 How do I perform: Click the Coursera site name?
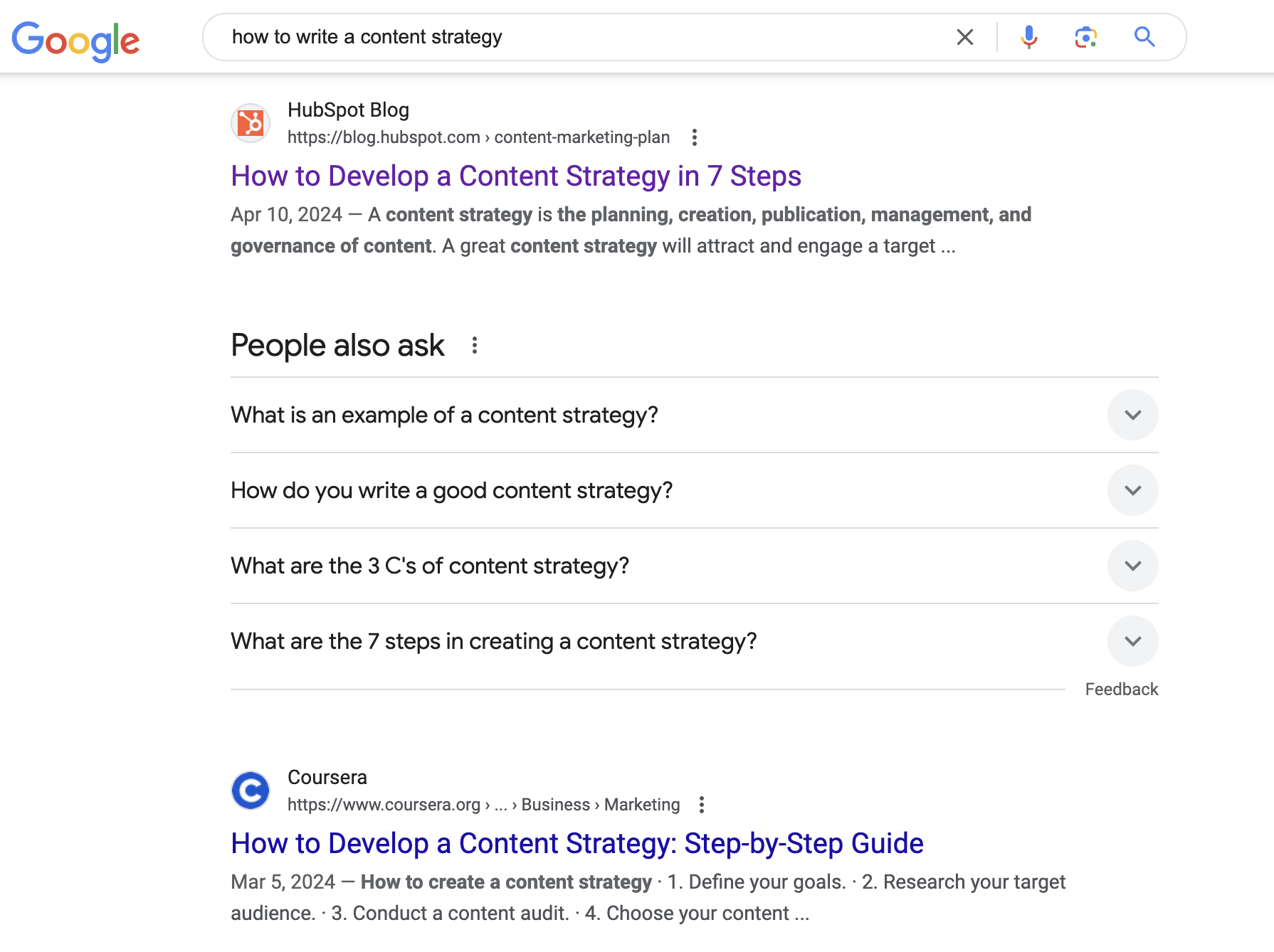click(327, 777)
